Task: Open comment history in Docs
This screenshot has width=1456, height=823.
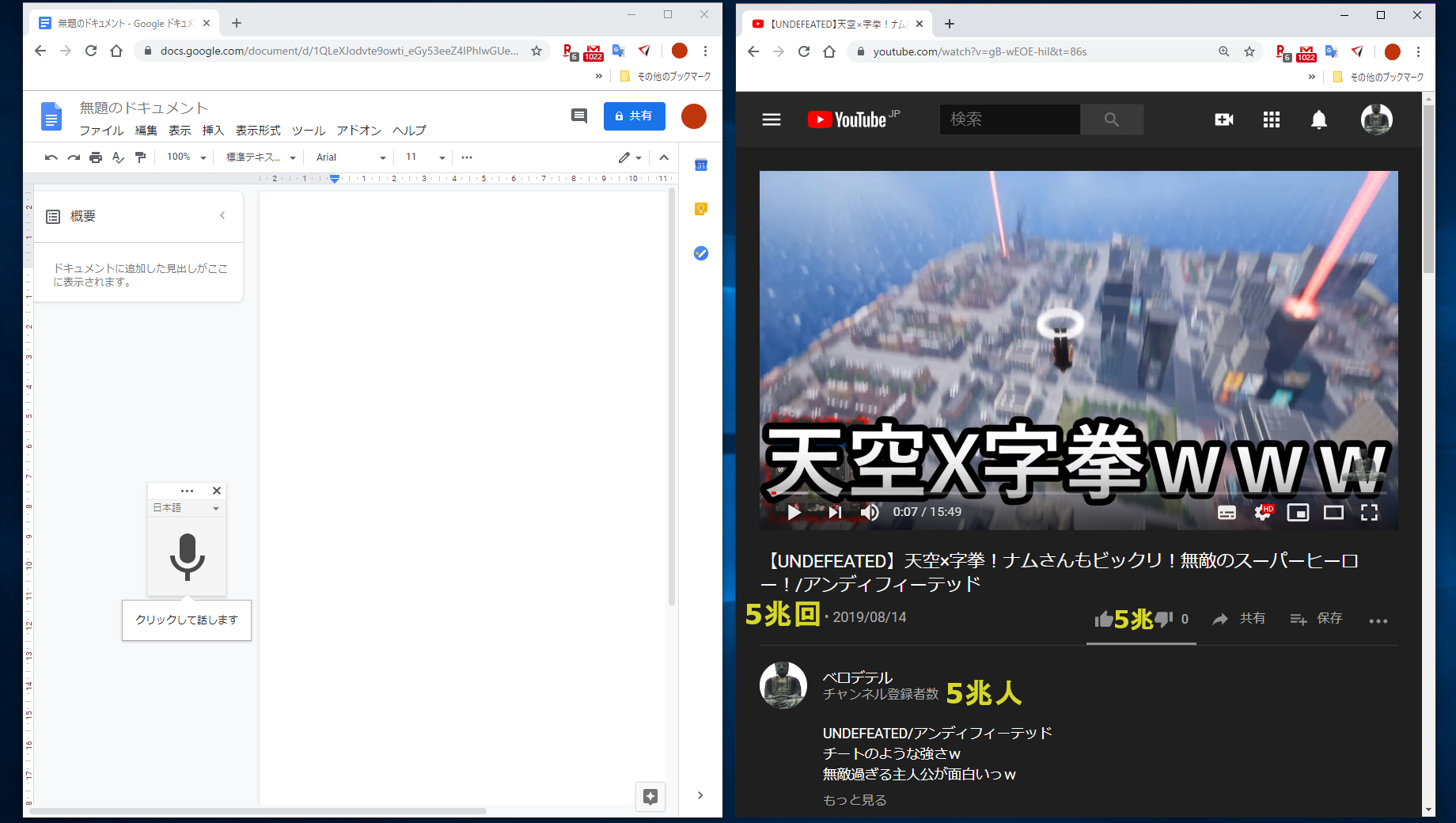Action: (579, 116)
